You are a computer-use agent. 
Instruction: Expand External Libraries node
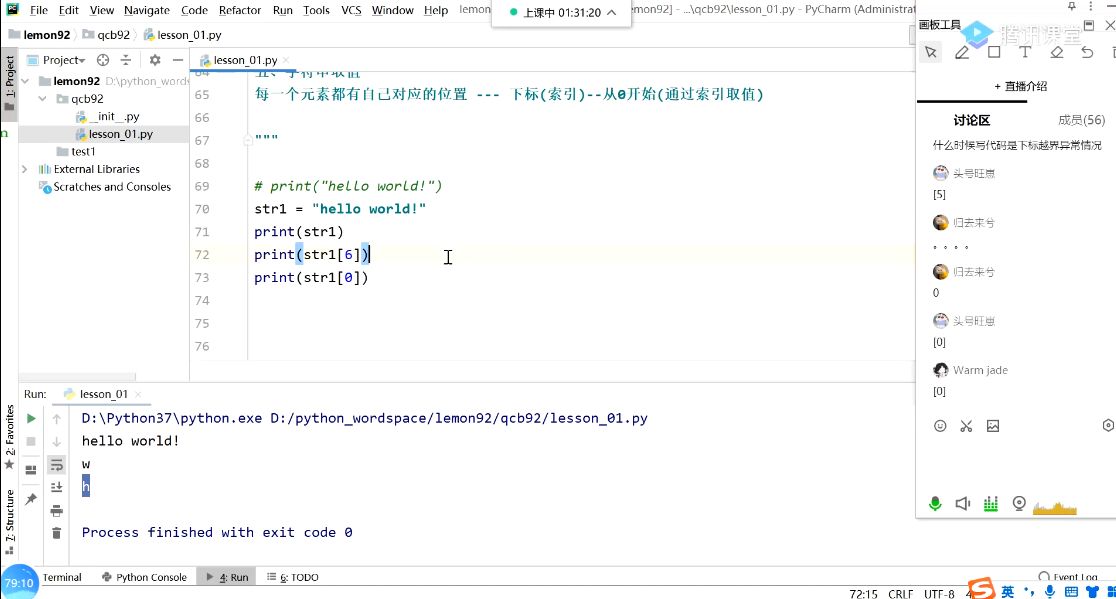25,169
